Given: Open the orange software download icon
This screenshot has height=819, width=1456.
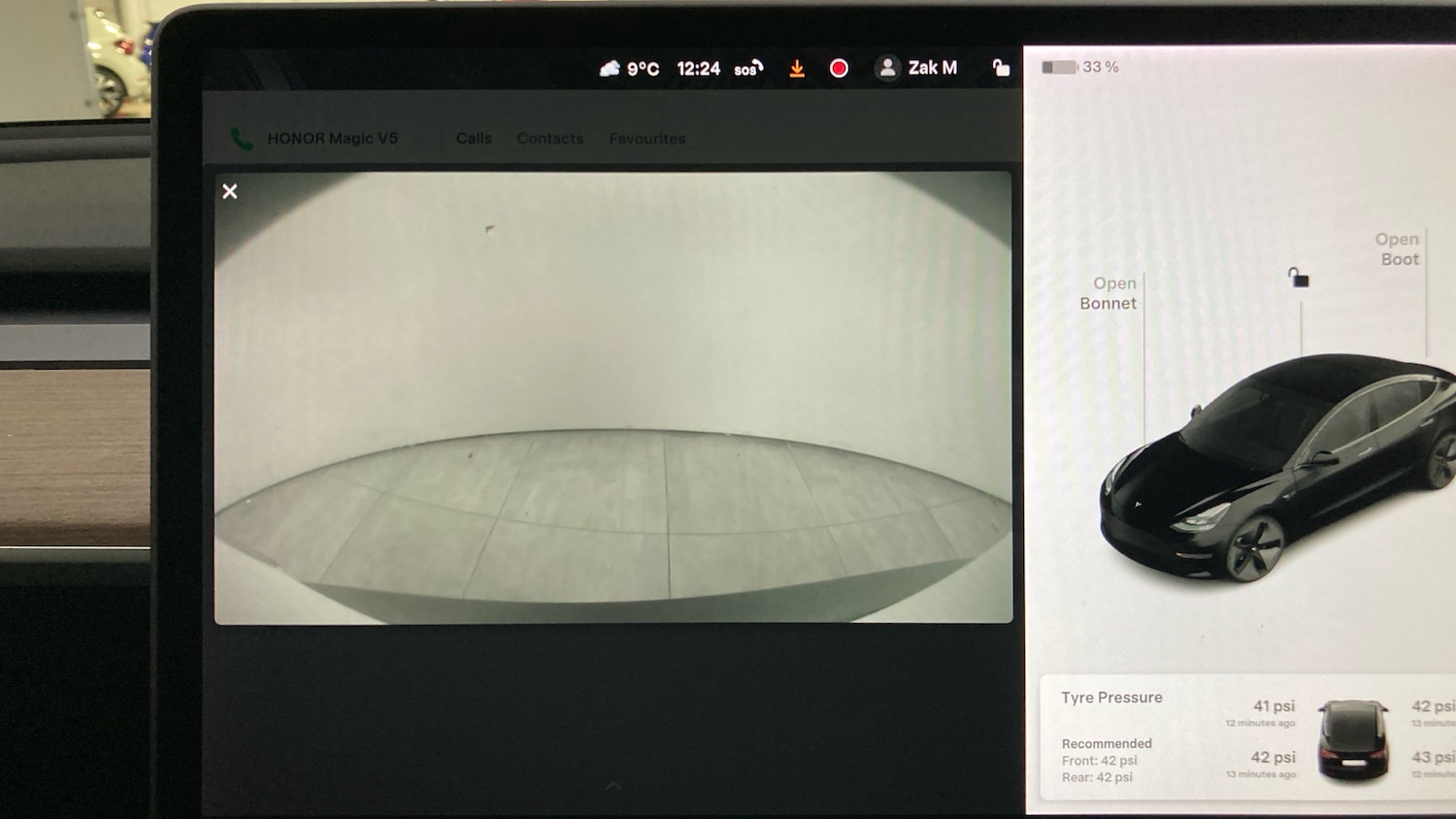Looking at the screenshot, I should (797, 68).
